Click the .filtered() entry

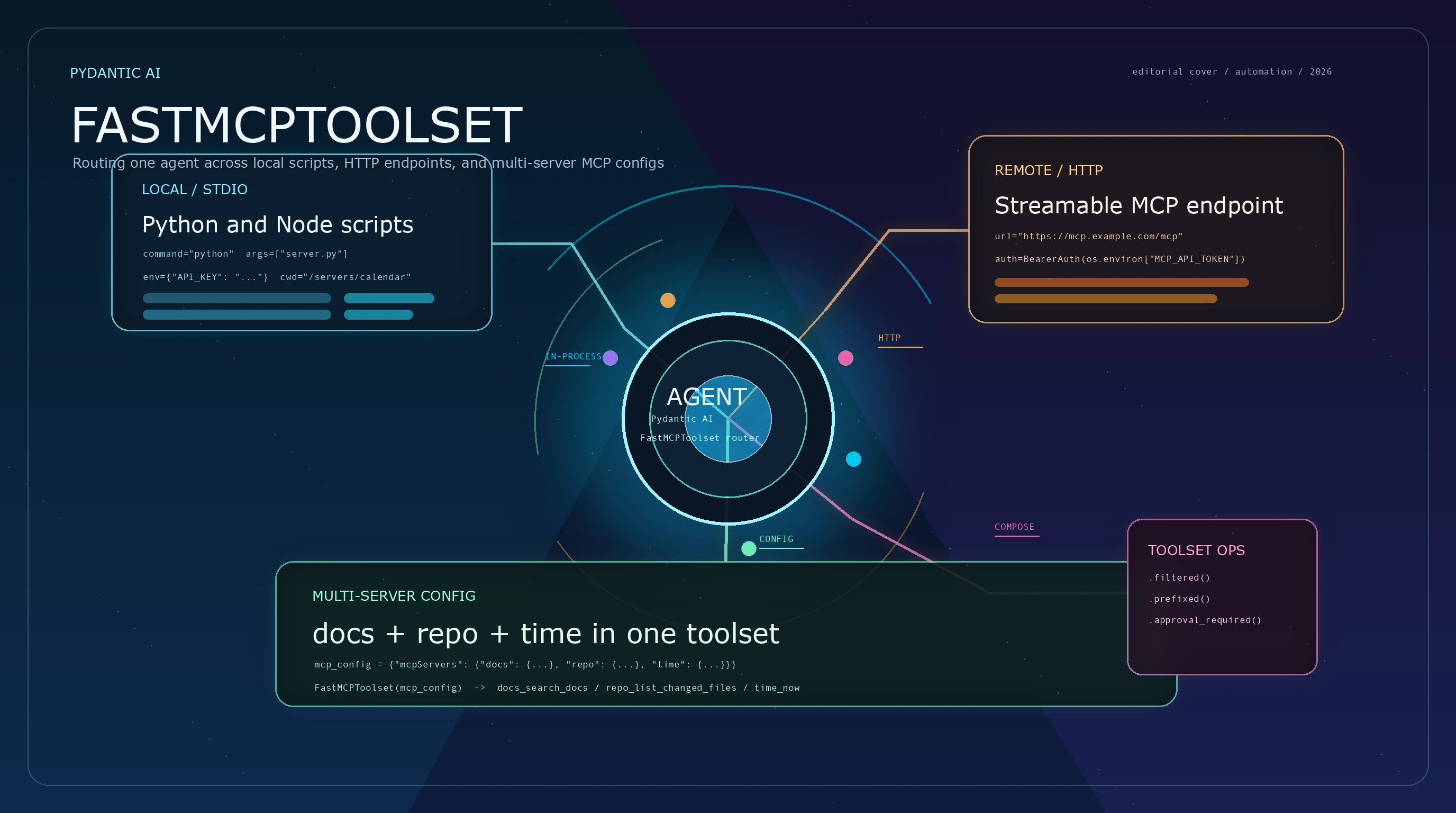click(1179, 577)
